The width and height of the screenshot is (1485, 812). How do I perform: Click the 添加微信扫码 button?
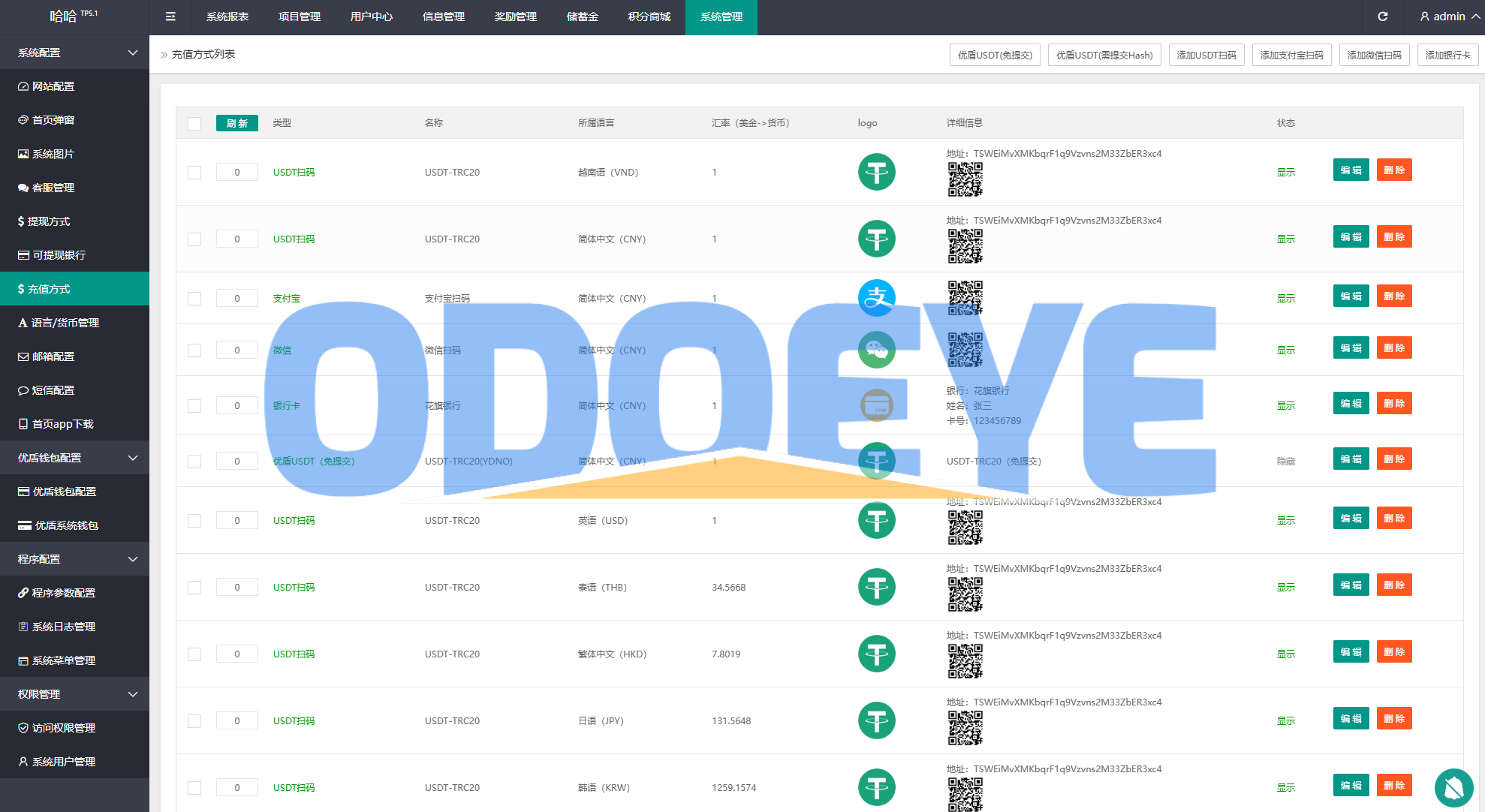tap(1374, 55)
